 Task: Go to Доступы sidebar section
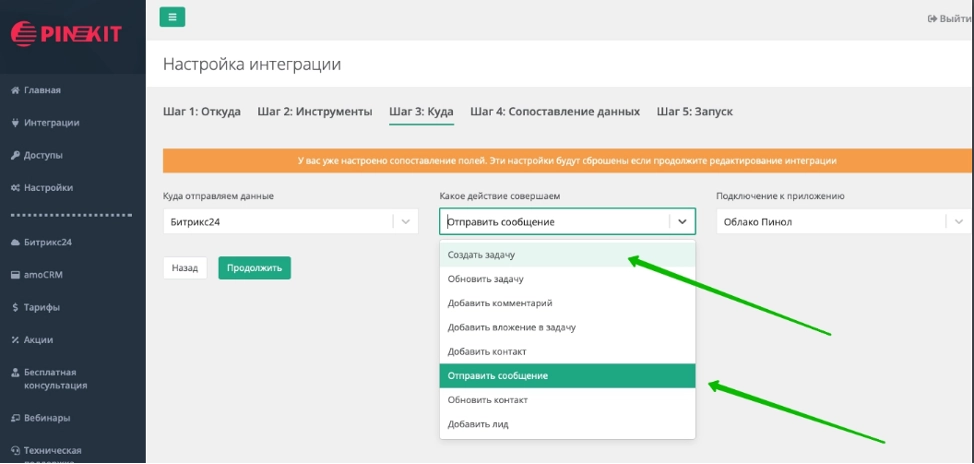(x=43, y=155)
